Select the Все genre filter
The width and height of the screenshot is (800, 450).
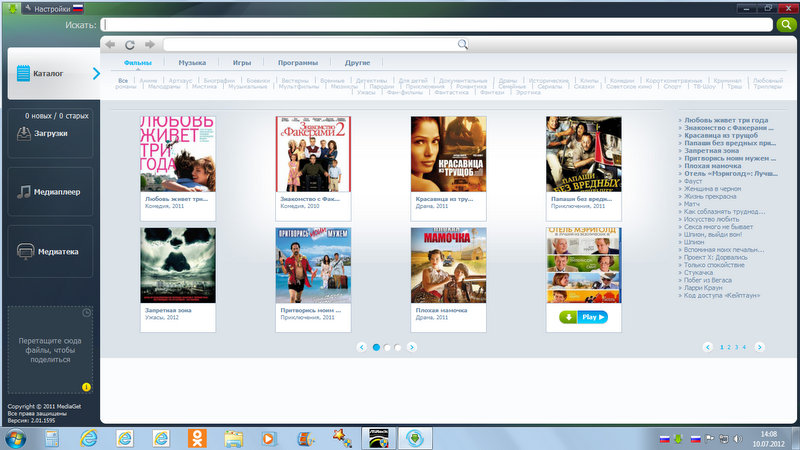coord(123,81)
